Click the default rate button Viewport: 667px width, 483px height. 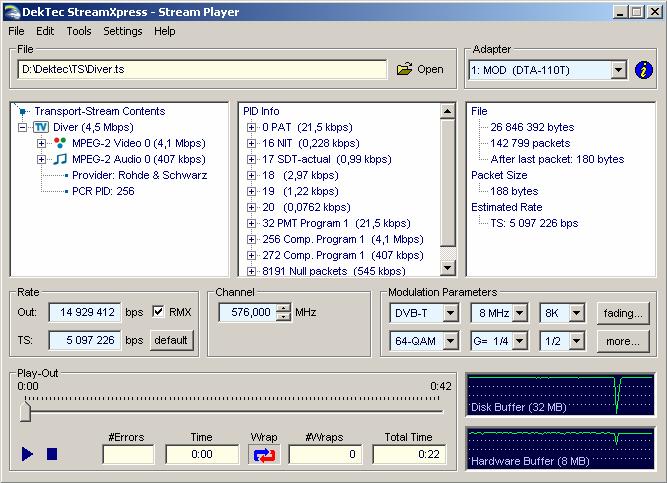click(171, 340)
